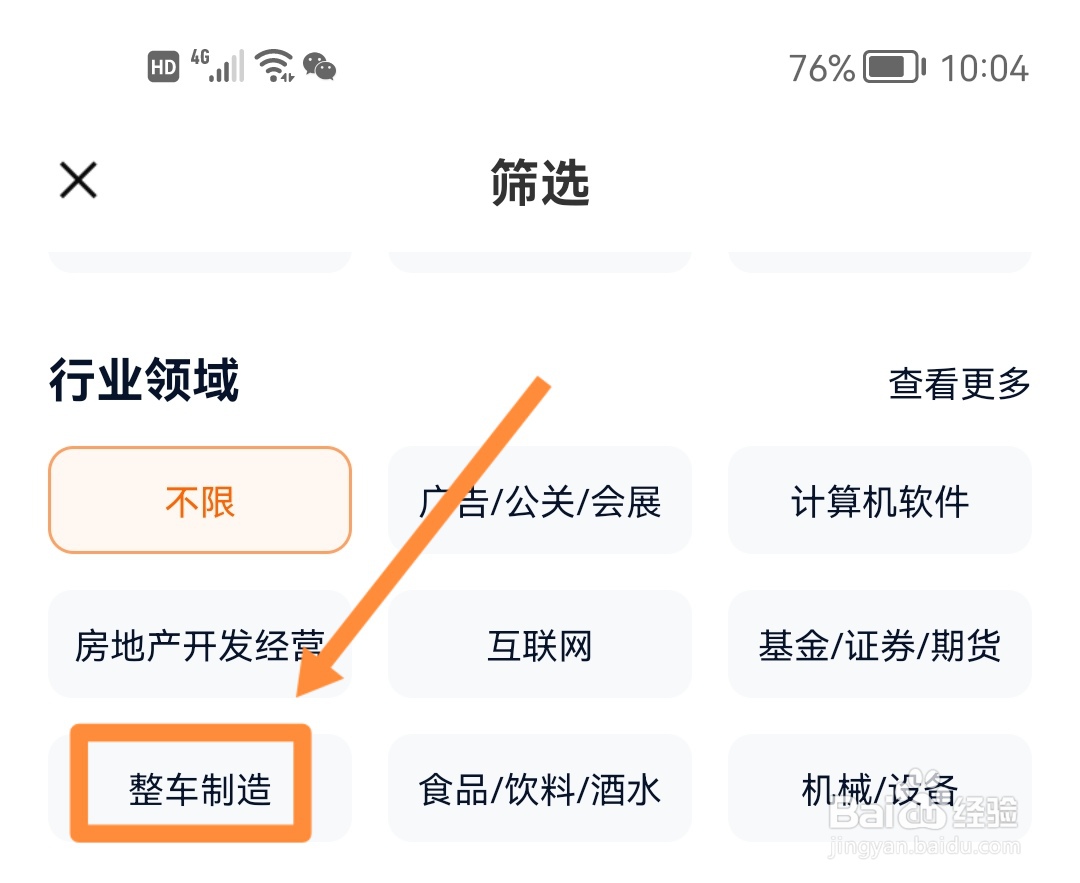The height and width of the screenshot is (883, 1080).
Task: Close the filter screen with X
Action: tap(78, 181)
